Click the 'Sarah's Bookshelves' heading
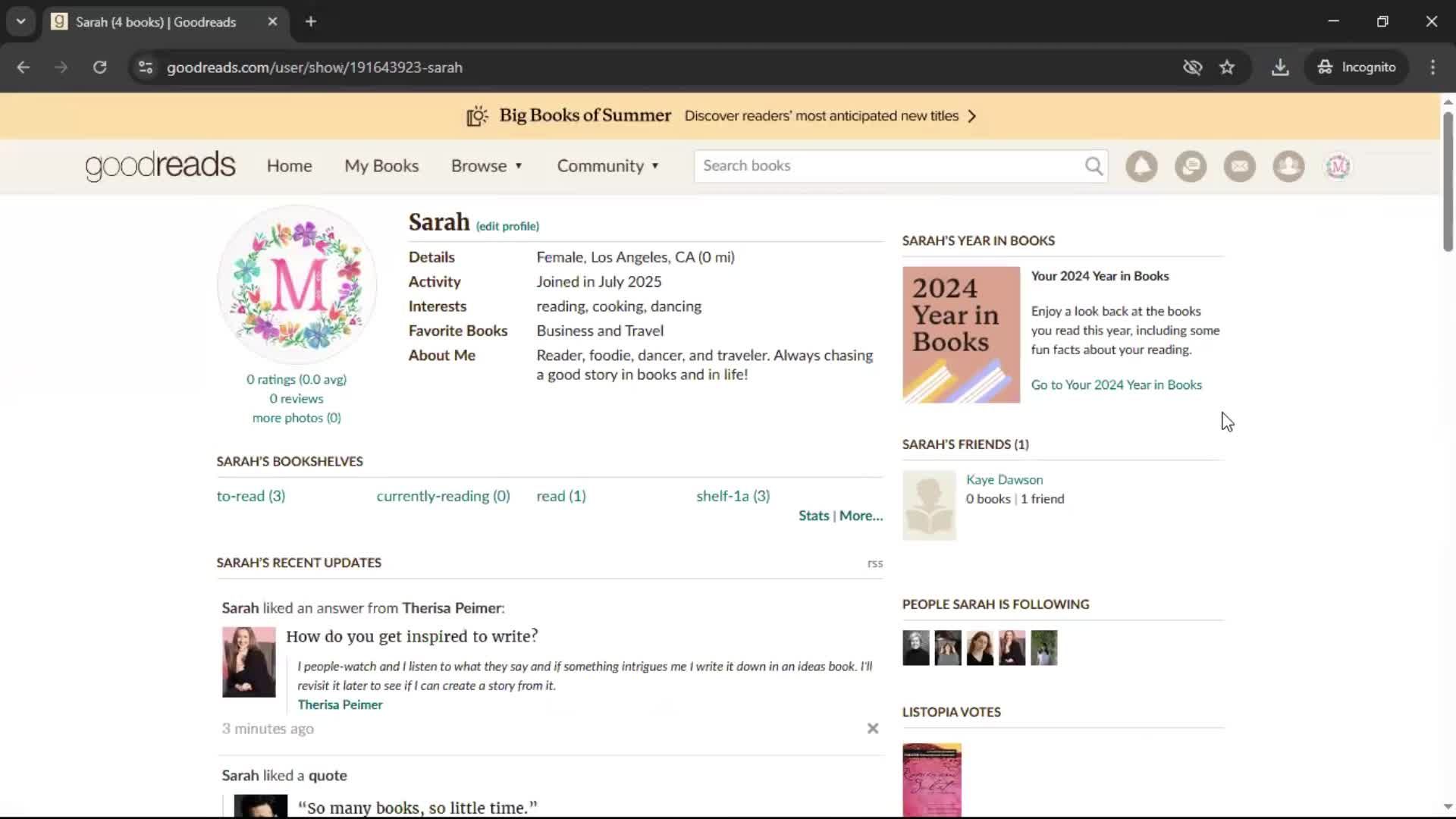1456x819 pixels. point(290,461)
